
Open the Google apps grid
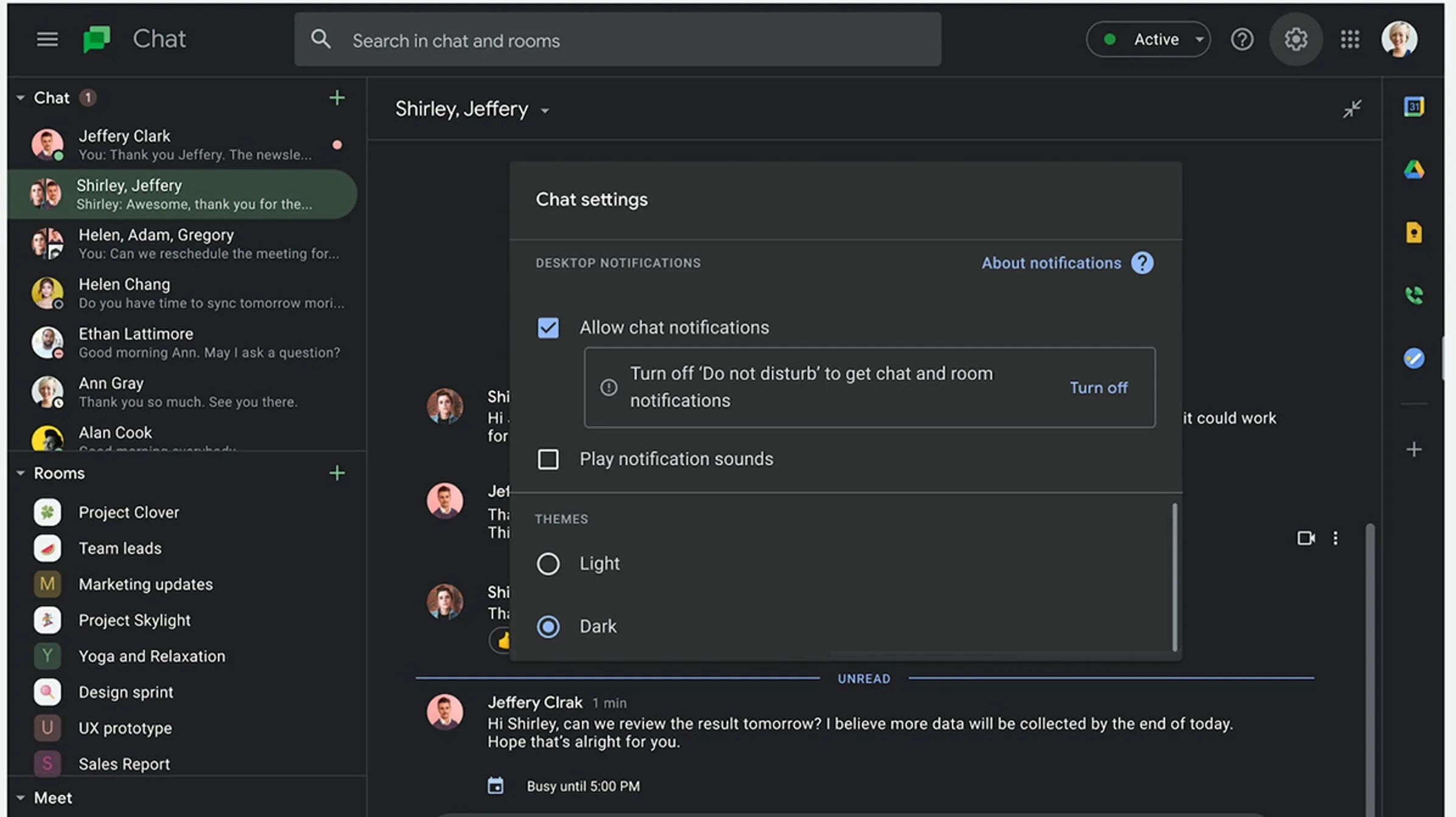click(x=1349, y=40)
